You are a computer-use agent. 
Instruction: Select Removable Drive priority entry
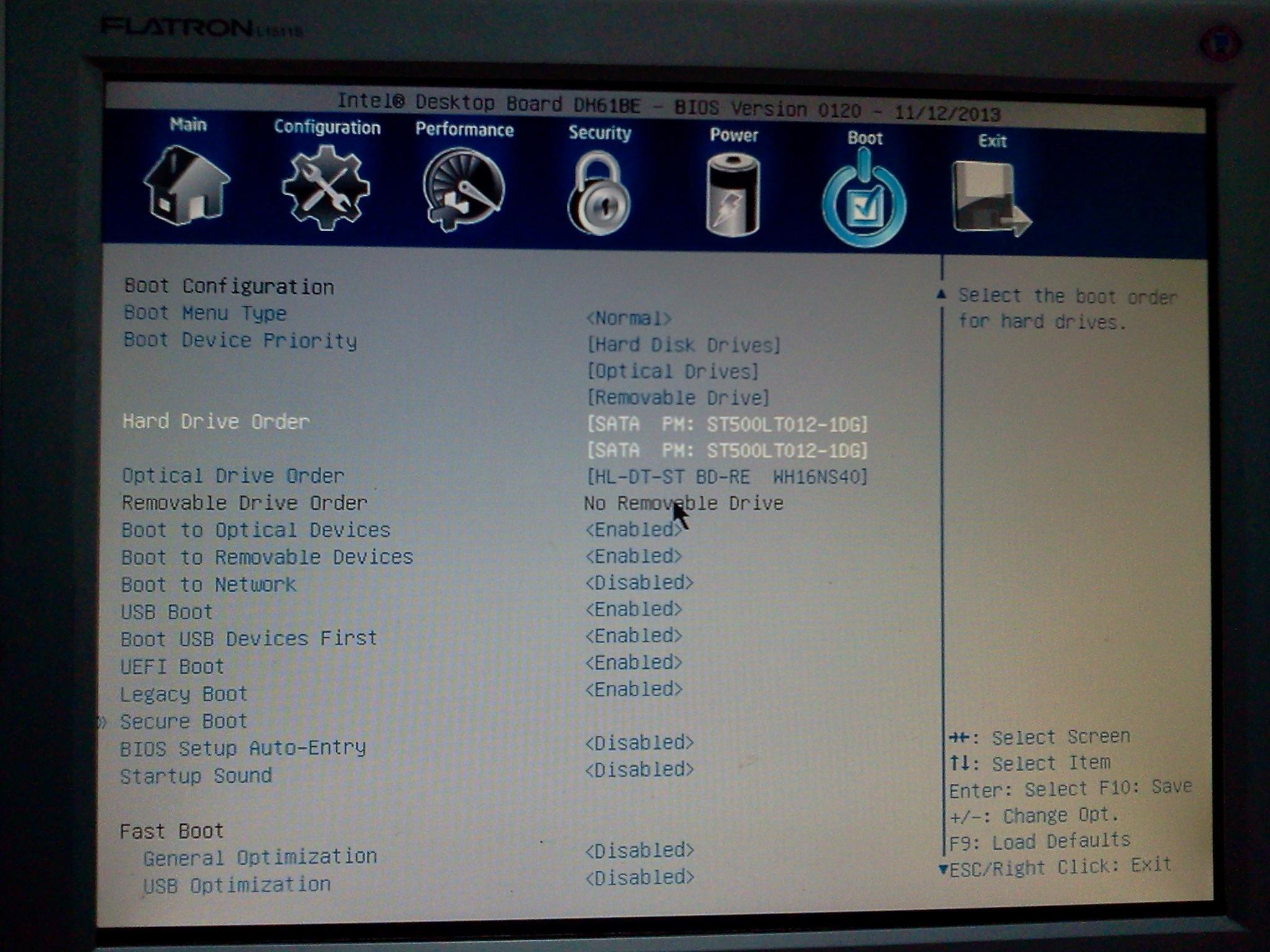(678, 397)
